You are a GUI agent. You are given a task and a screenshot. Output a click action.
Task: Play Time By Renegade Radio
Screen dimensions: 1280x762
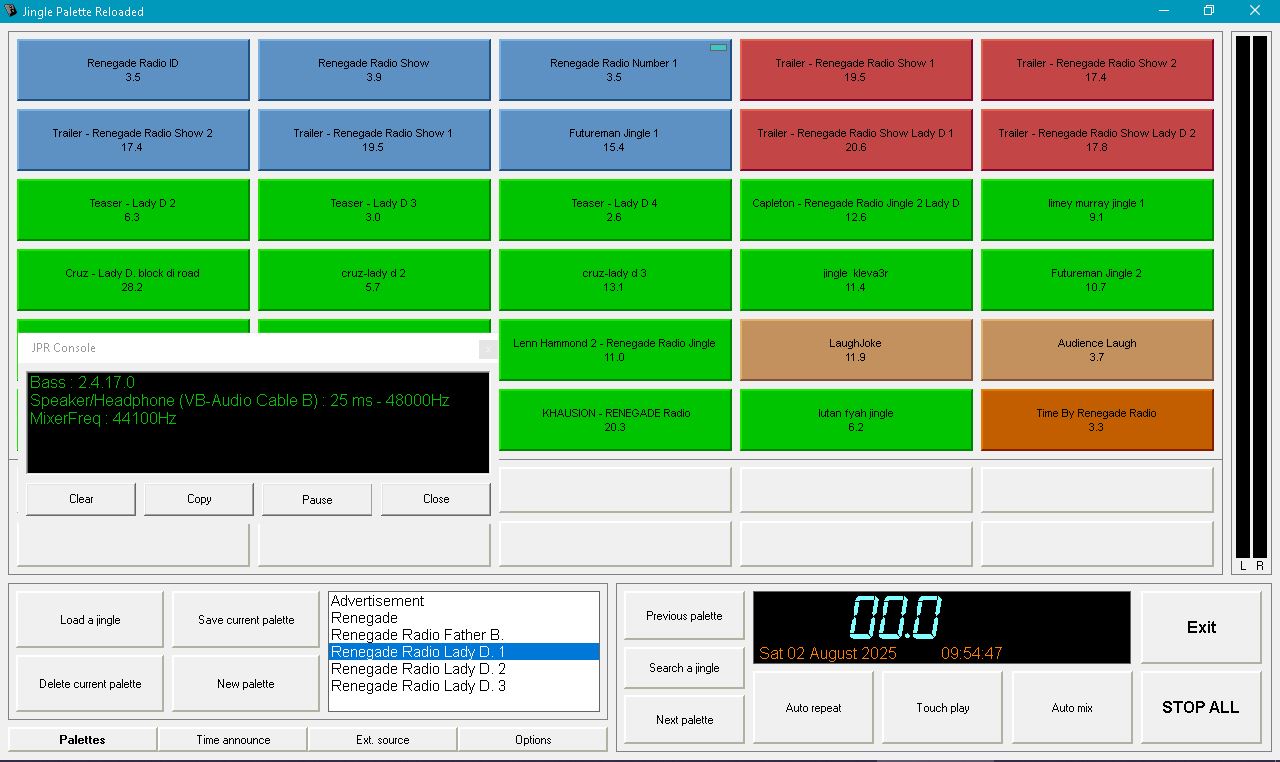click(1097, 420)
